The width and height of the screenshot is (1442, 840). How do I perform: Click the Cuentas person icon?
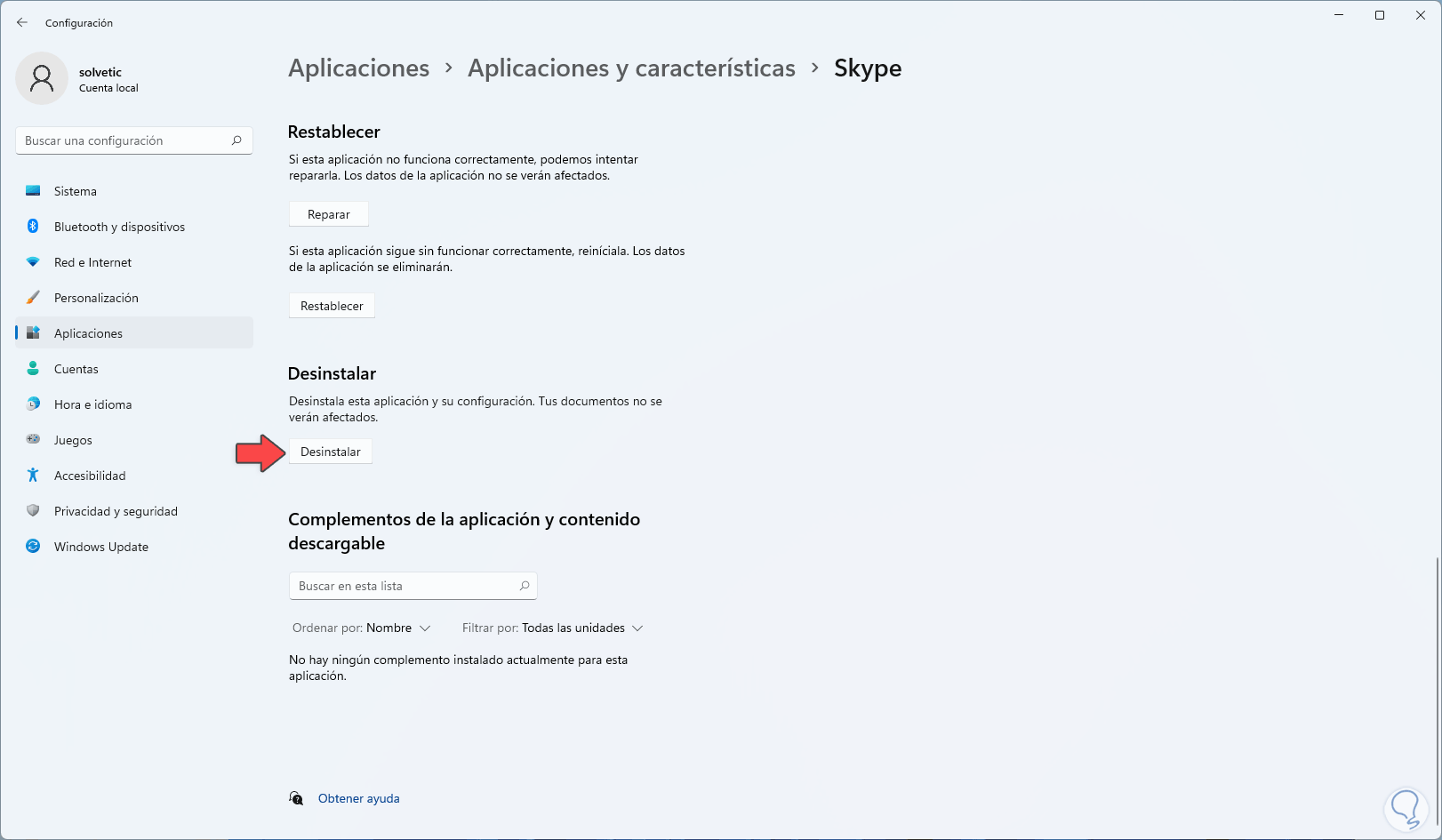33,369
